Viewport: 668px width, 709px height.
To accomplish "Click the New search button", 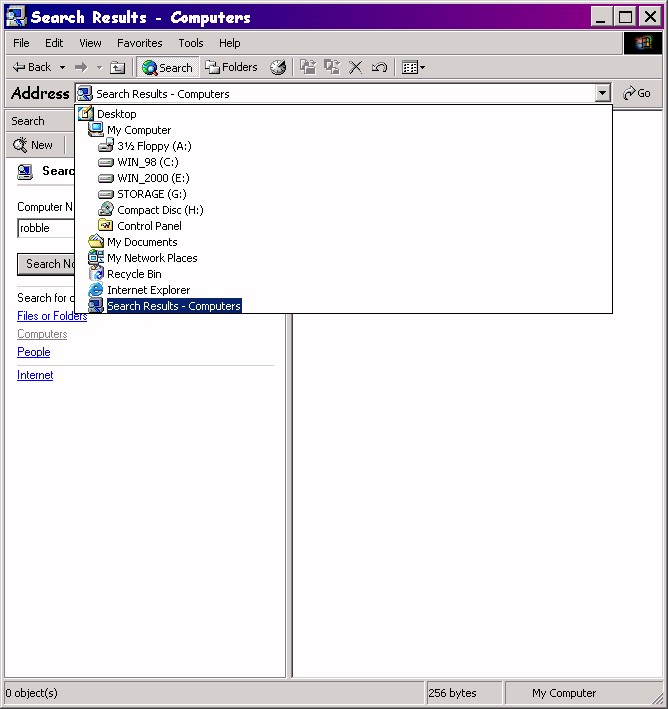I will (33, 145).
